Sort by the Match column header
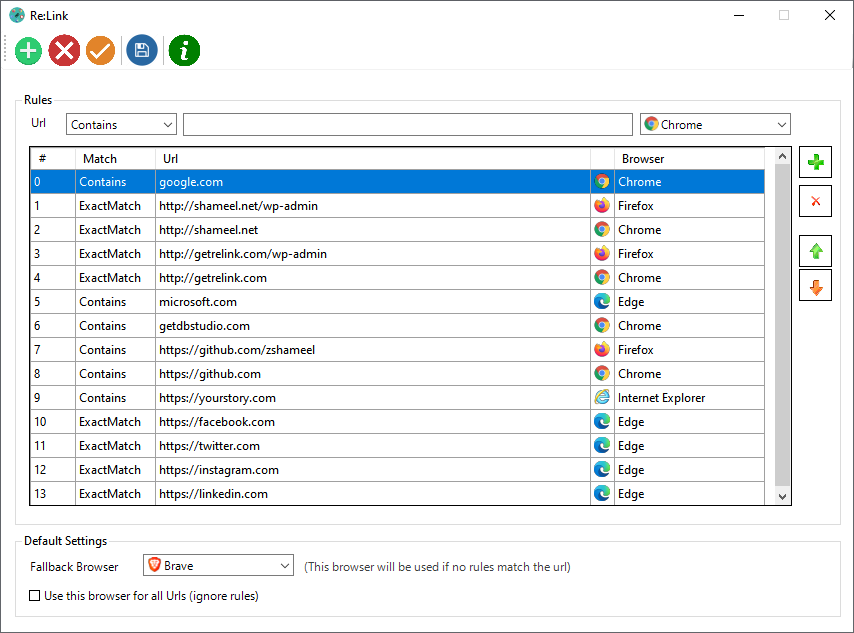This screenshot has height=633, width=854. [114, 159]
